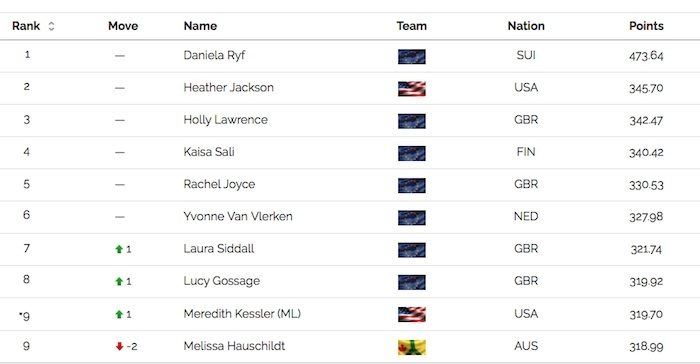Click green up arrow for Meredith Kessler
Viewport: 700px width, 364px height.
pyautogui.click(x=119, y=314)
